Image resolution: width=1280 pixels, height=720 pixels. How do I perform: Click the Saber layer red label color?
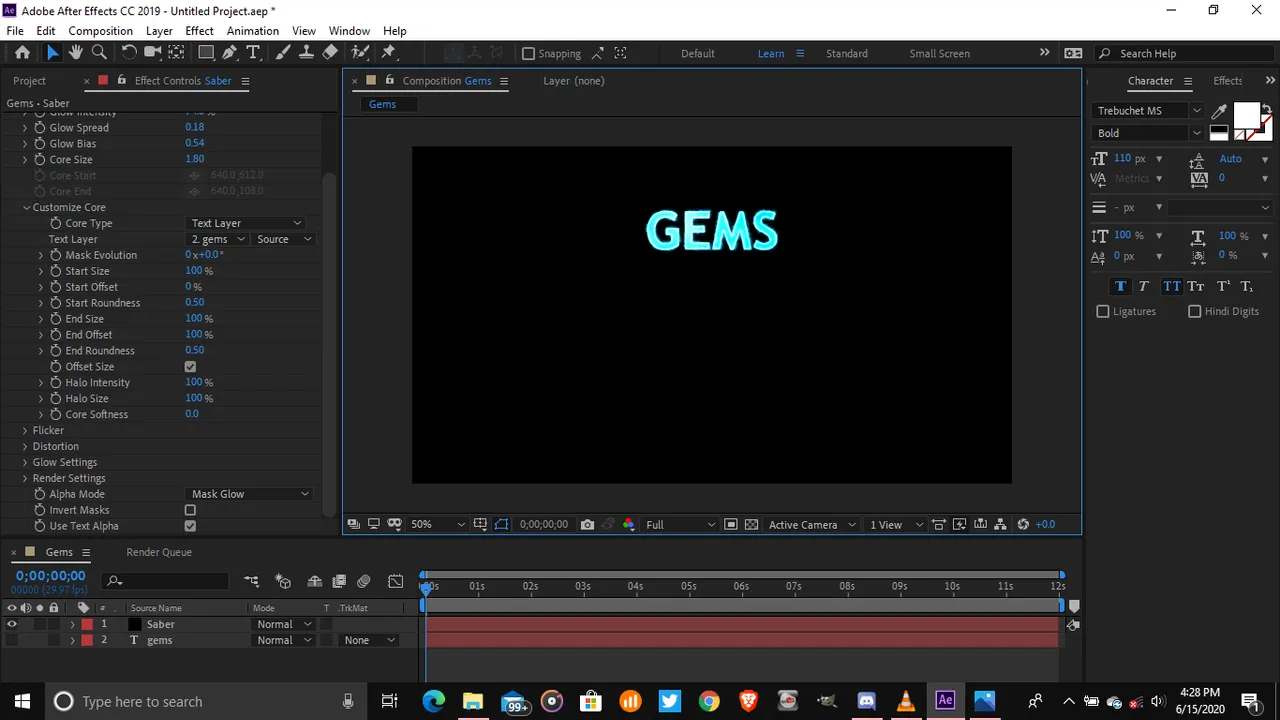point(87,624)
